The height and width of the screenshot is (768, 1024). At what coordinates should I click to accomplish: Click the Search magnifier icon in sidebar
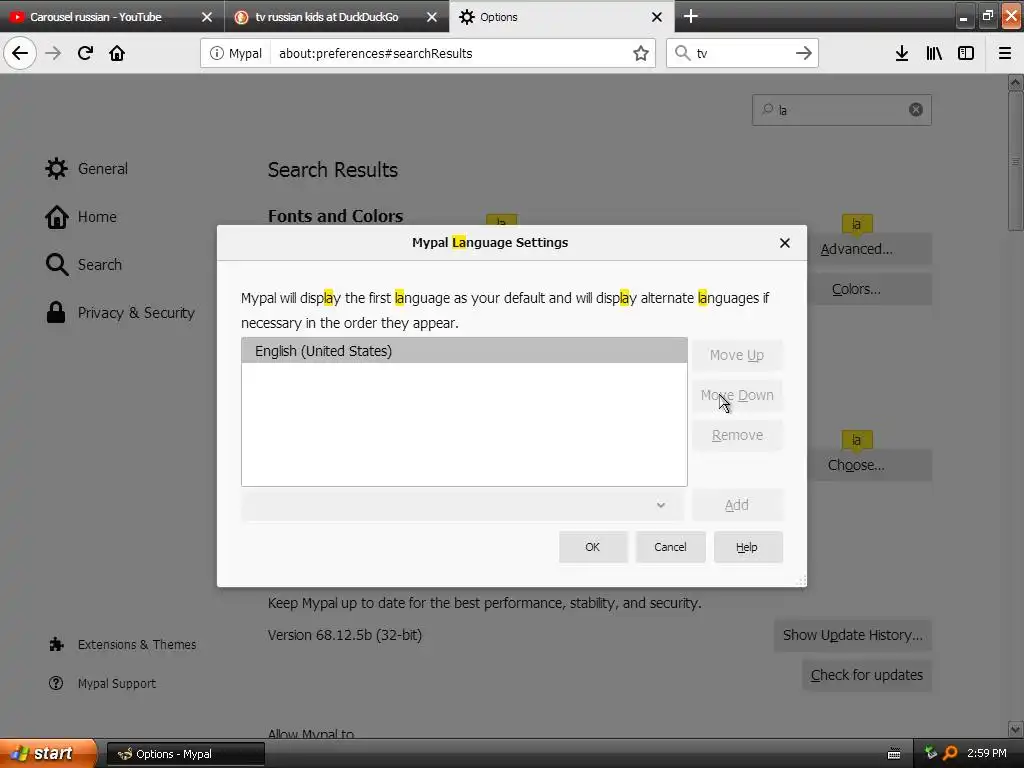tap(57, 264)
